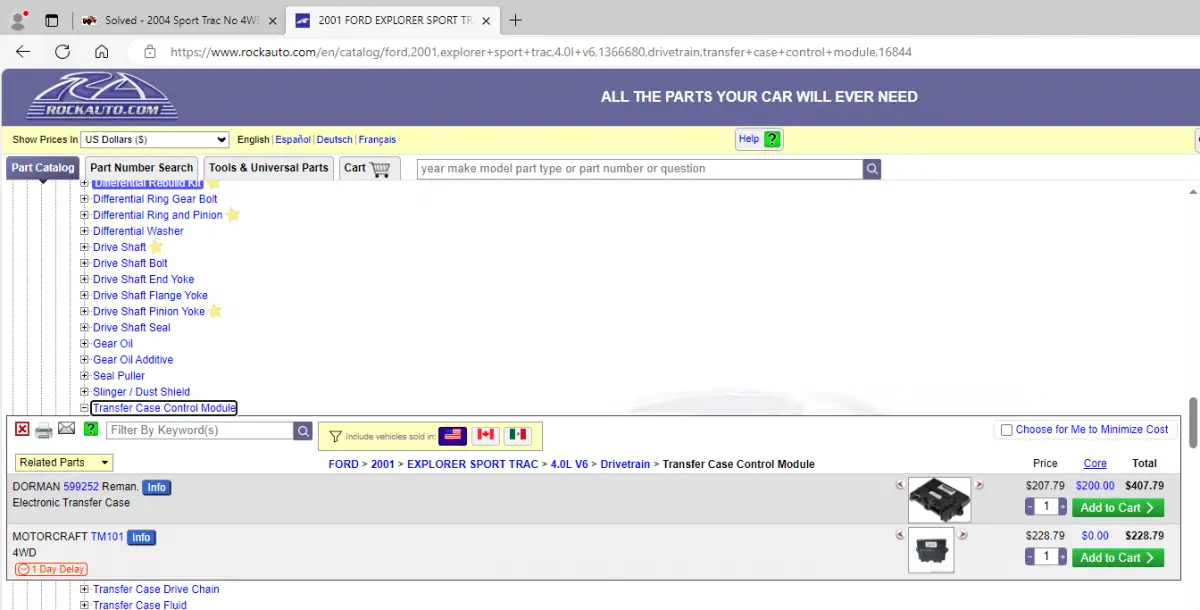Open the Cart tab
Viewport: 1200px width, 610px height.
pyautogui.click(x=369, y=168)
